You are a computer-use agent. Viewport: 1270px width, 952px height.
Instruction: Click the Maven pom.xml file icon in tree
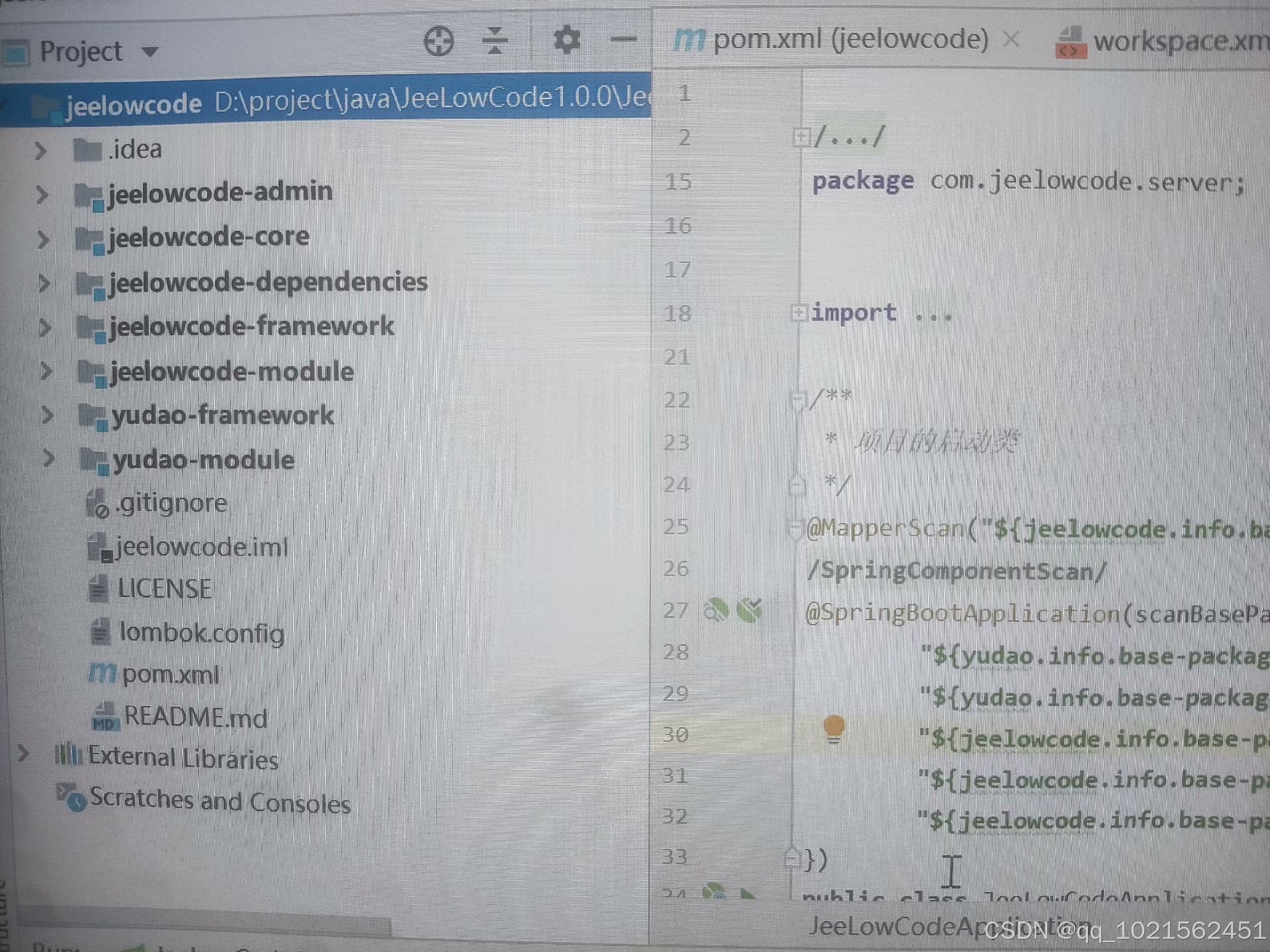pos(103,674)
